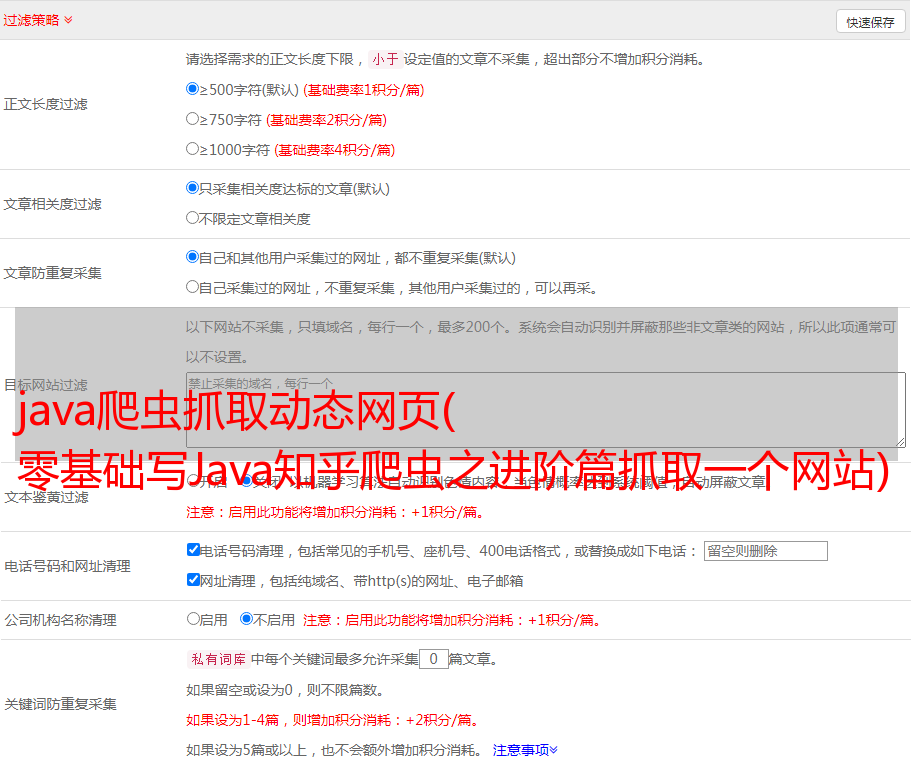
Task: Open the 注意事项 expandable link
Action: tap(525, 750)
